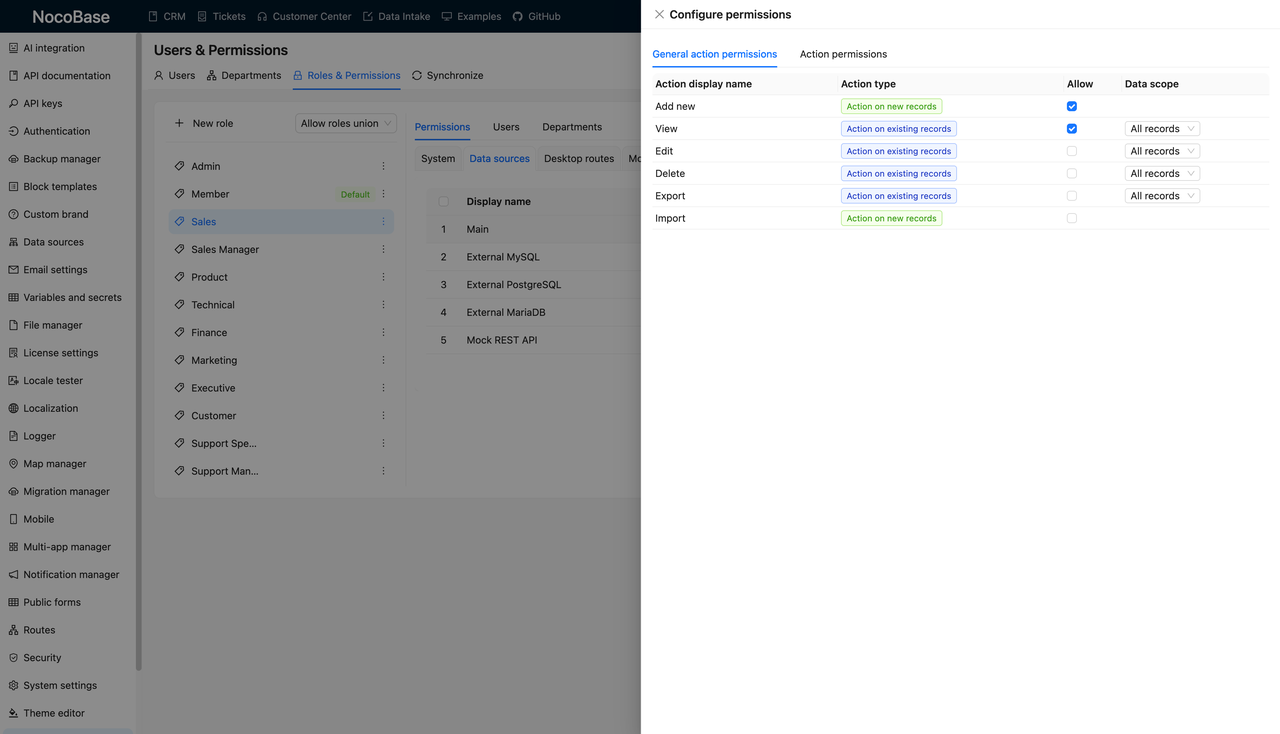Open GitHub link in top bar
The image size is (1280, 734).
click(536, 16)
